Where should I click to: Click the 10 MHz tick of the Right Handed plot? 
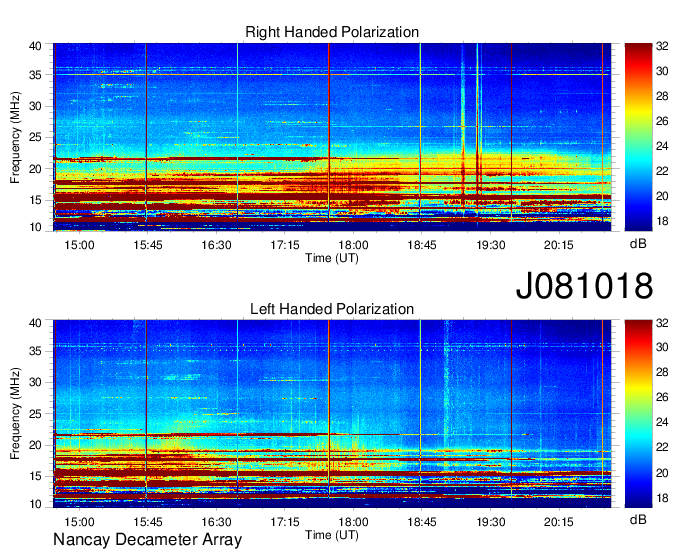[x=35, y=227]
